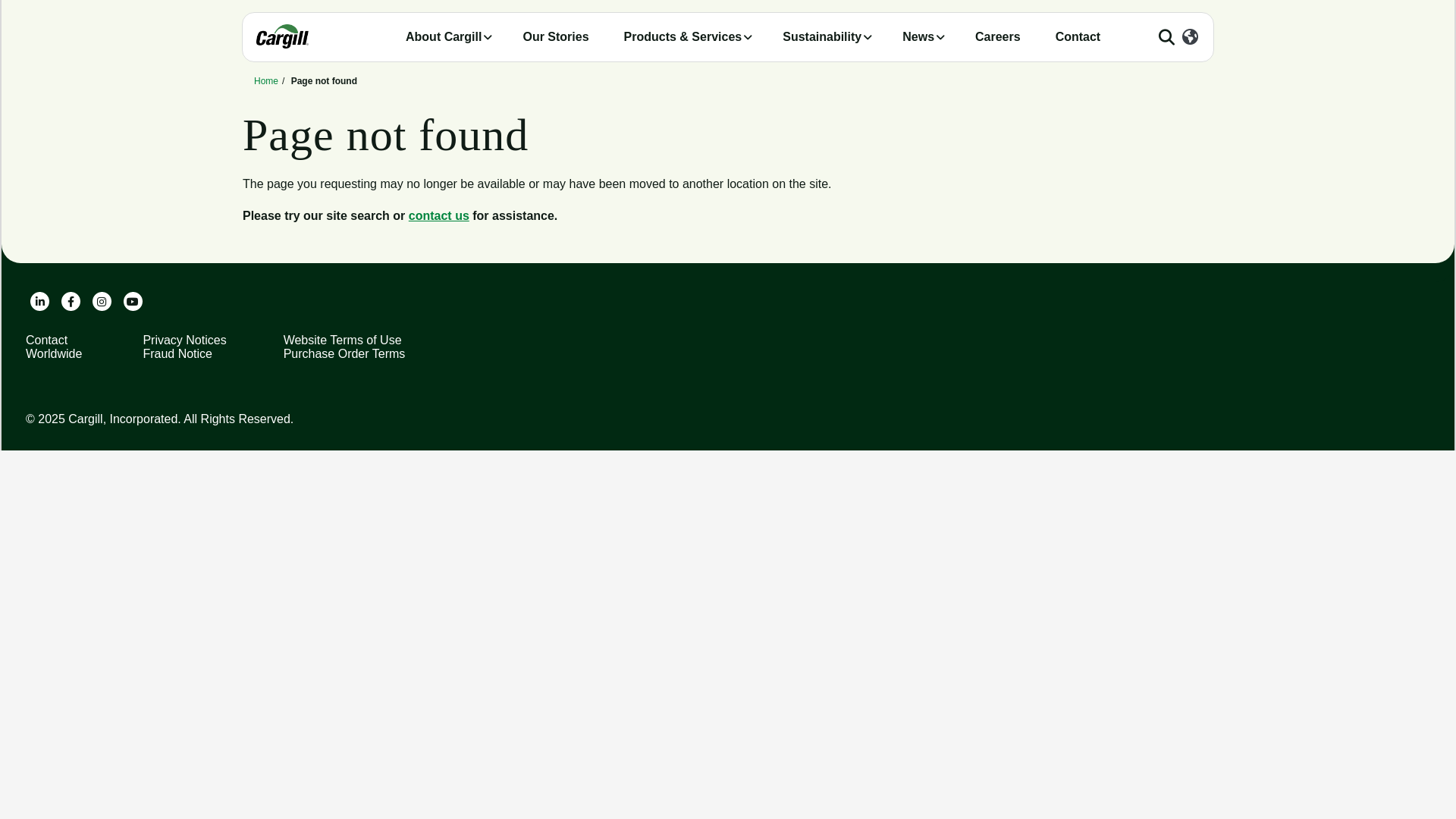Visit the Instagram social icon

click(102, 302)
